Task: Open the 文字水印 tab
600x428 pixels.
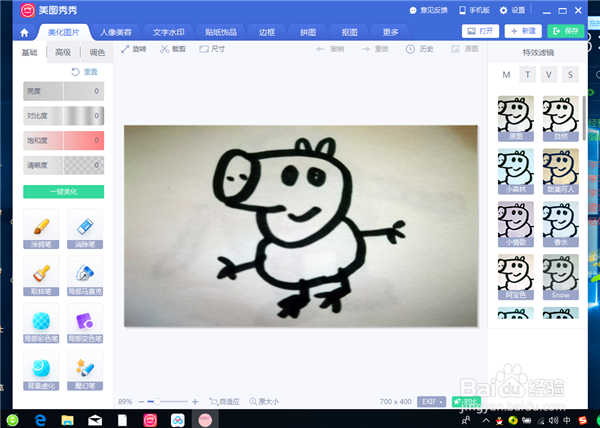Action: click(168, 33)
